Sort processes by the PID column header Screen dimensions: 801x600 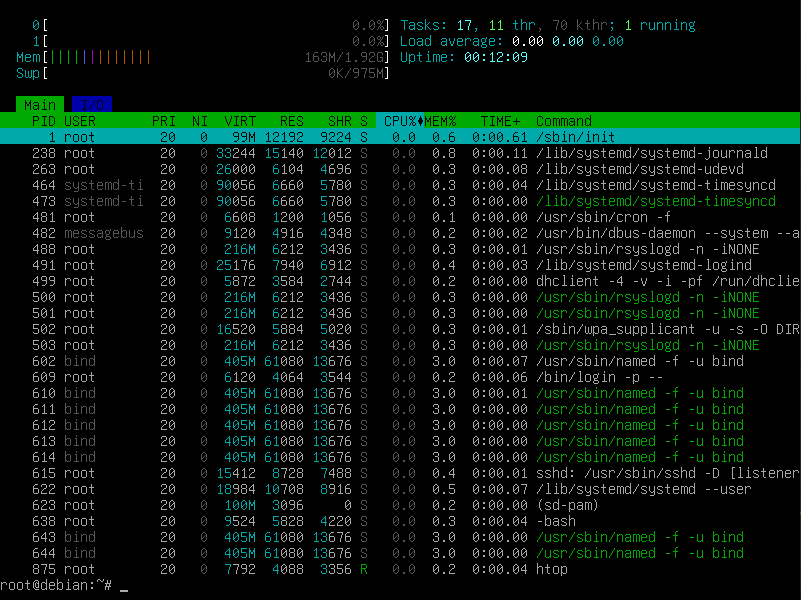pos(44,121)
